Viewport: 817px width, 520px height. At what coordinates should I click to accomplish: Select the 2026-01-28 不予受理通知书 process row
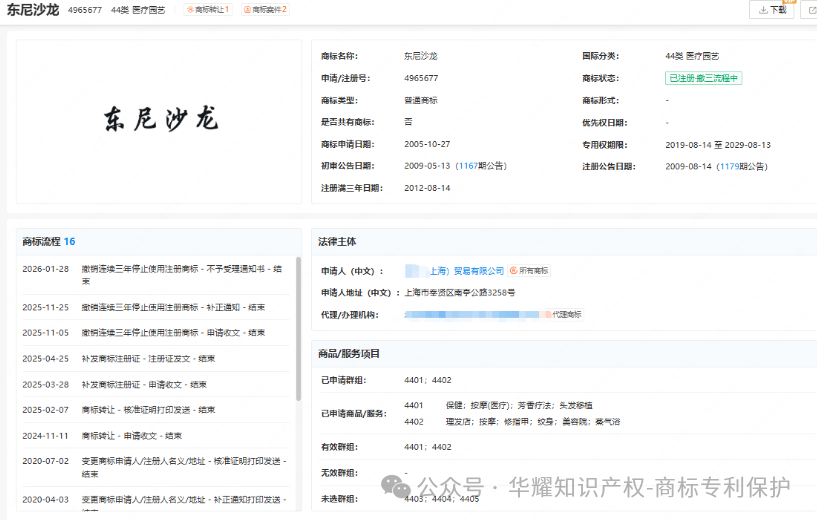tap(155, 275)
